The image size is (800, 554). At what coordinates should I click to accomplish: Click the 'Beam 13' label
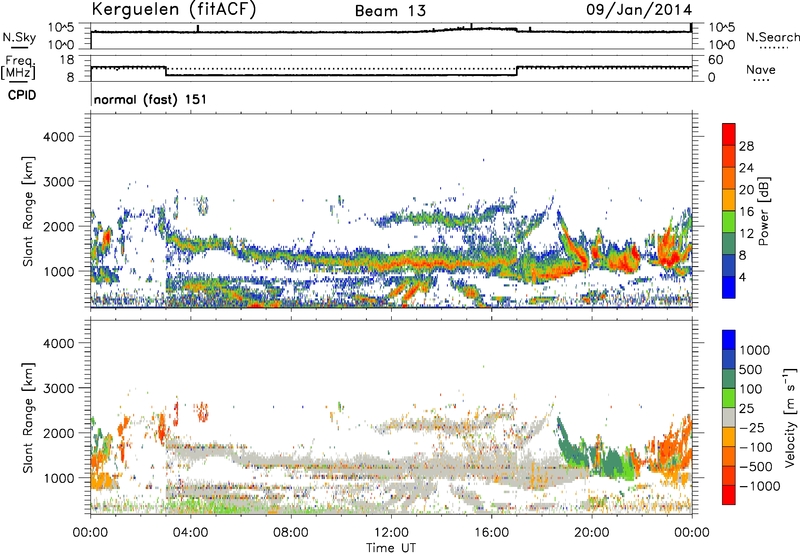(x=390, y=11)
